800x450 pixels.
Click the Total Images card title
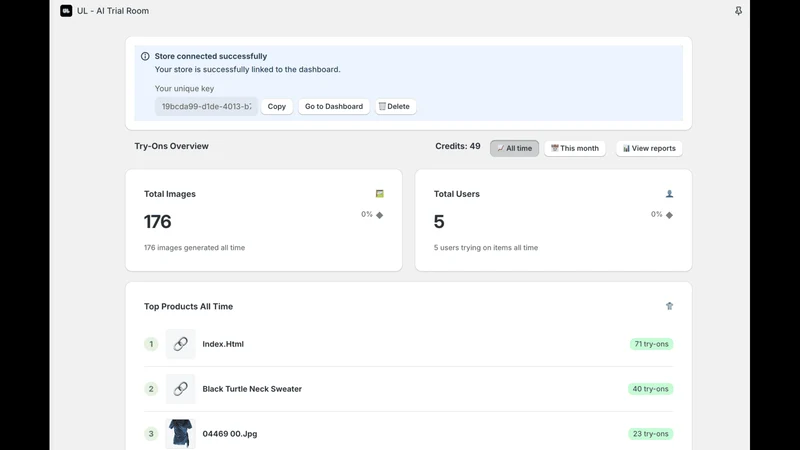[x=170, y=194]
